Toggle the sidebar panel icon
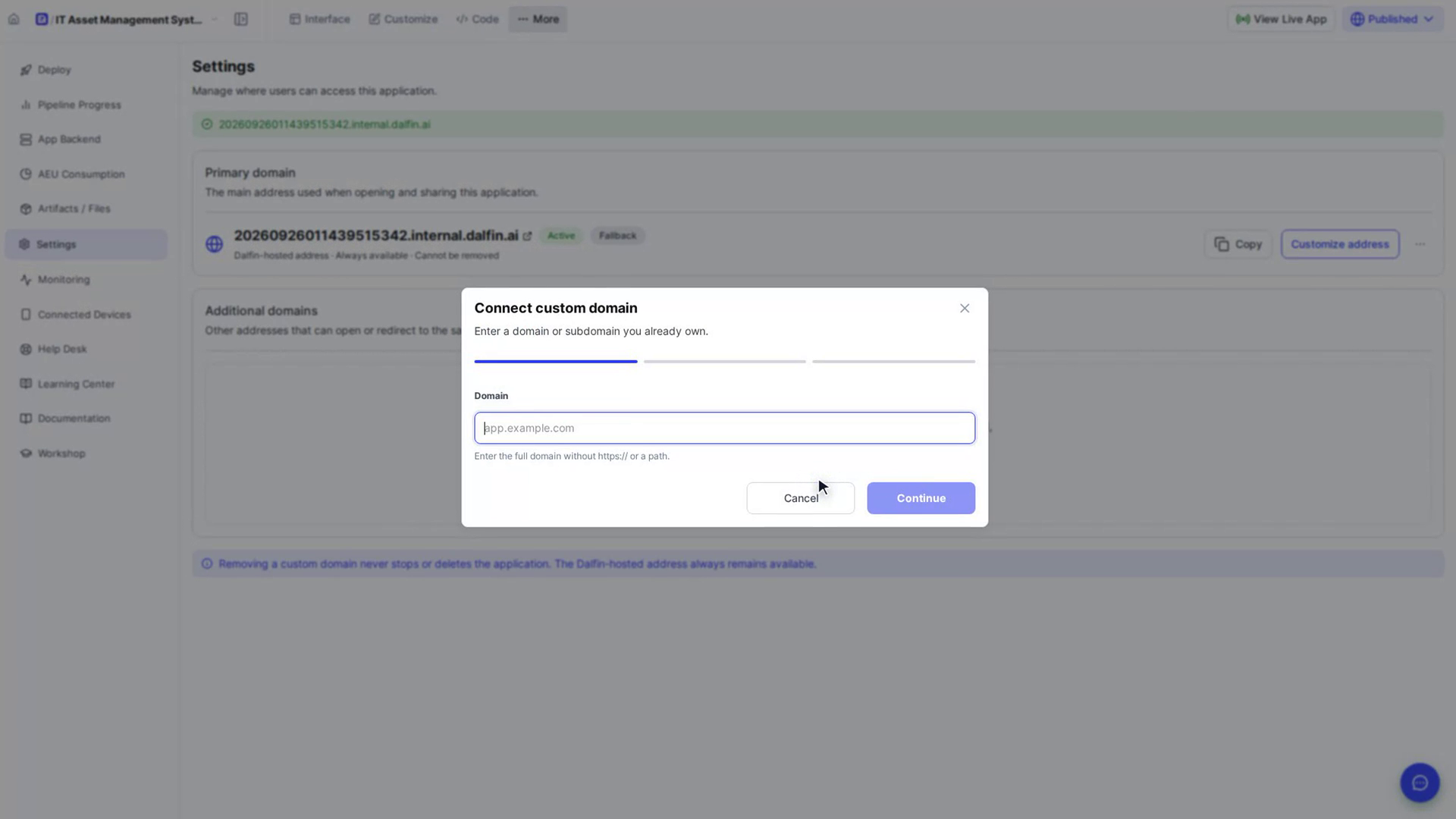The height and width of the screenshot is (819, 1456). [241, 19]
